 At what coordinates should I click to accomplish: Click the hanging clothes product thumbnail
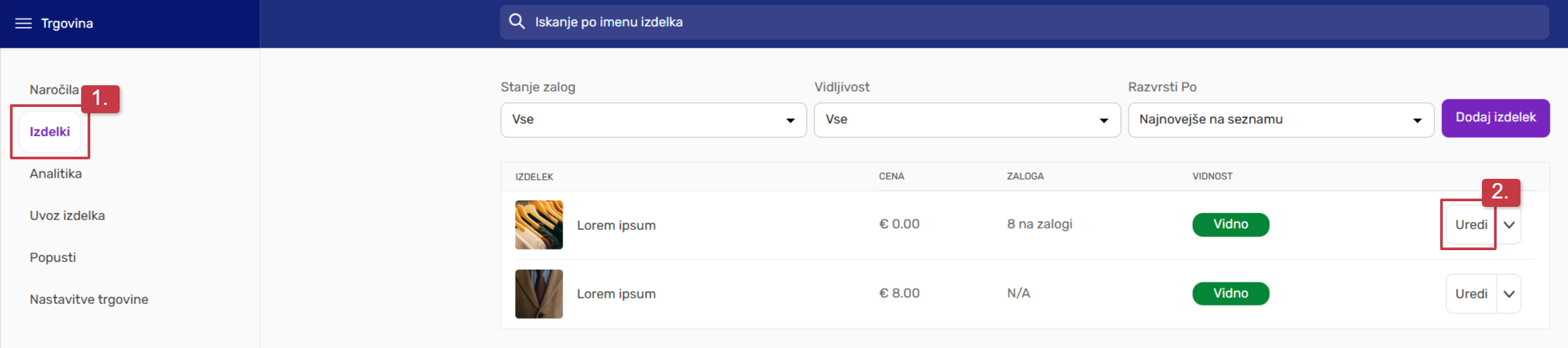539,225
